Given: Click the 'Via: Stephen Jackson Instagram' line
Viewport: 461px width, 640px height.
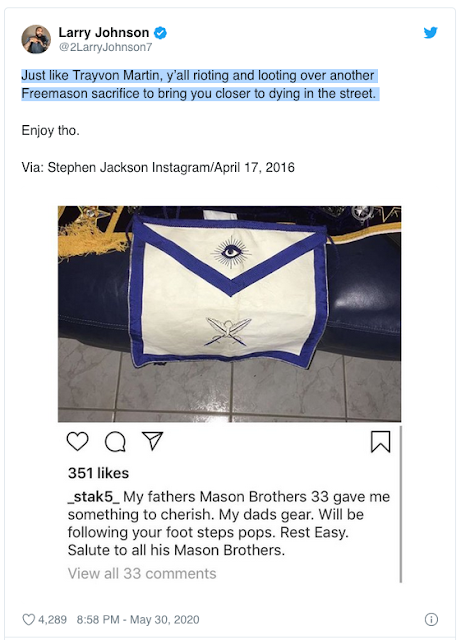Looking at the screenshot, I should click(158, 167).
